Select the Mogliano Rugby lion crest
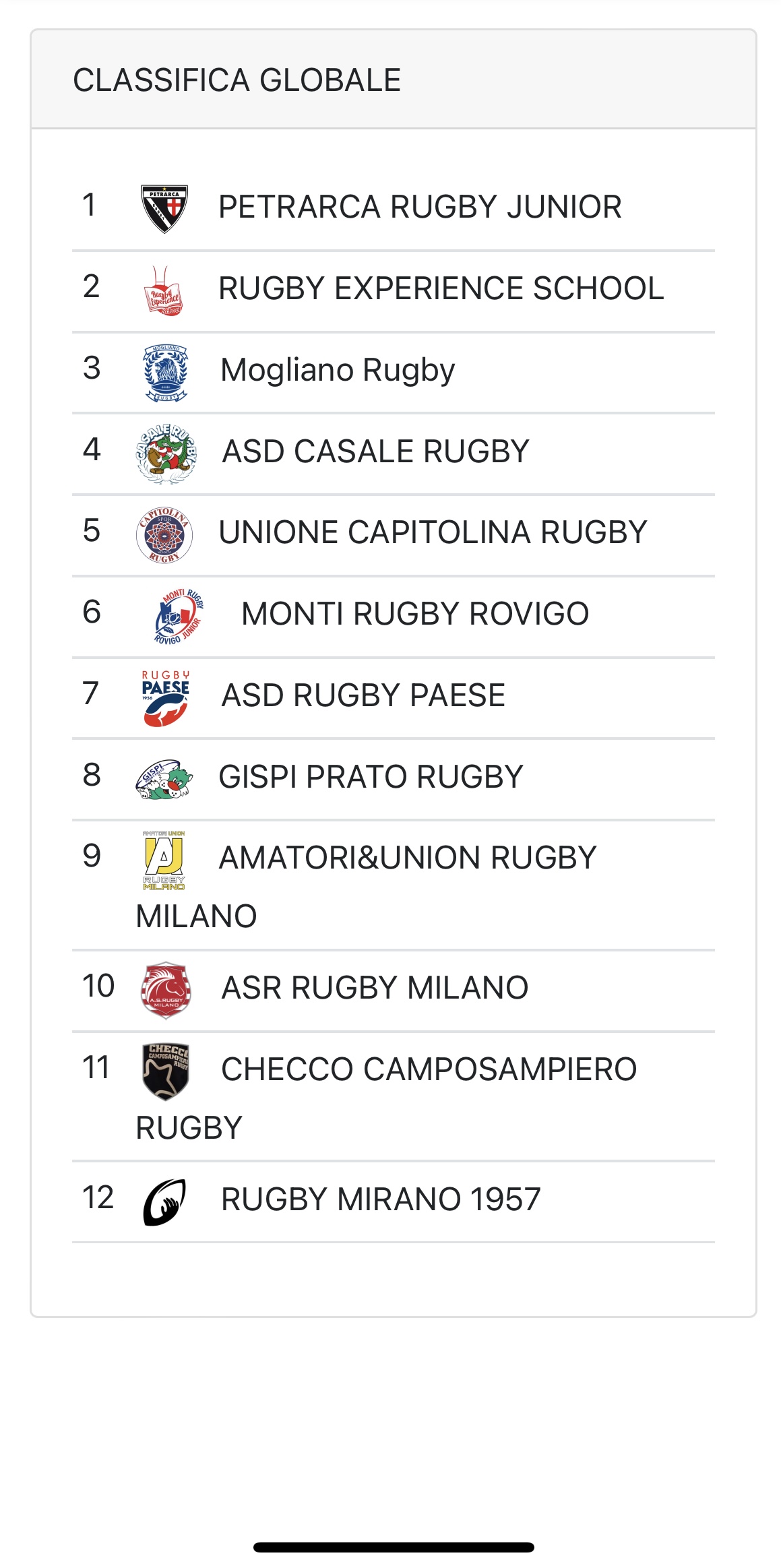This screenshot has width=781, height=1568. point(166,373)
